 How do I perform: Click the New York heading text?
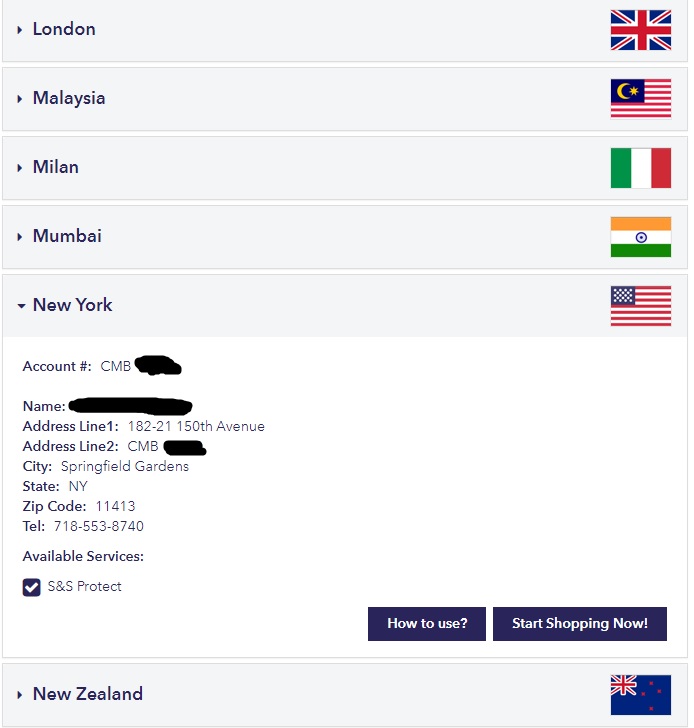click(x=73, y=305)
